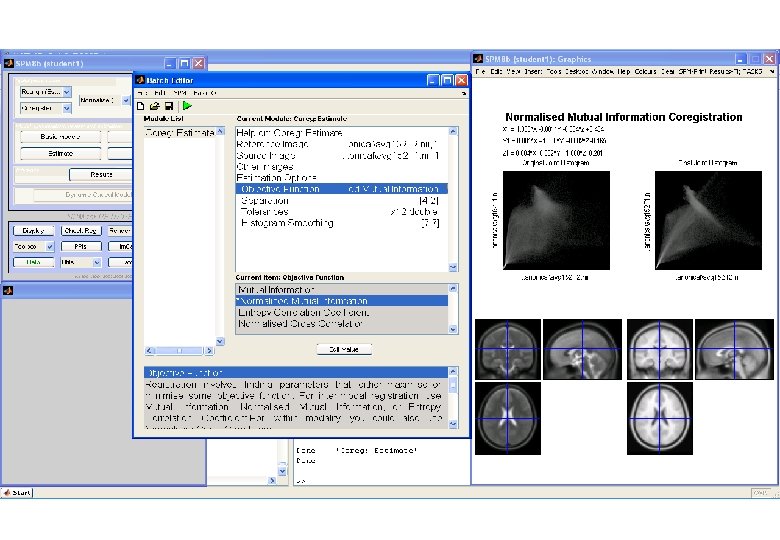This screenshot has width=780, height=540.
Task: Open the Help menu in Graphics window
Action: point(624,72)
